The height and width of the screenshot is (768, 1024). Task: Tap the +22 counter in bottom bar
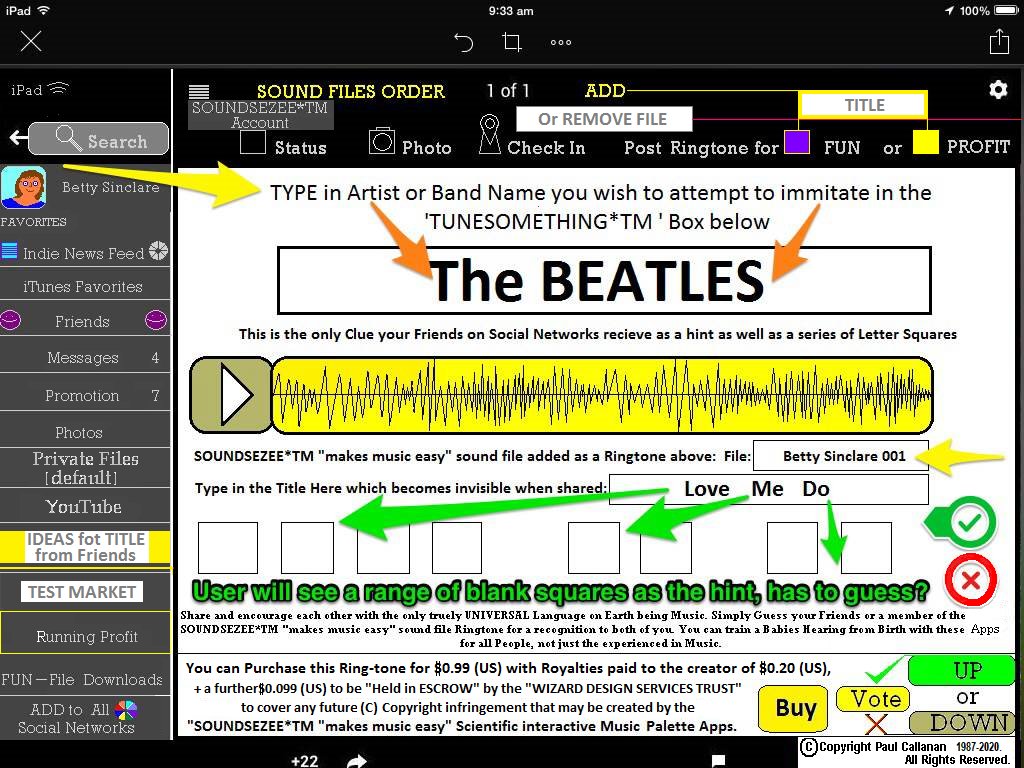304,761
